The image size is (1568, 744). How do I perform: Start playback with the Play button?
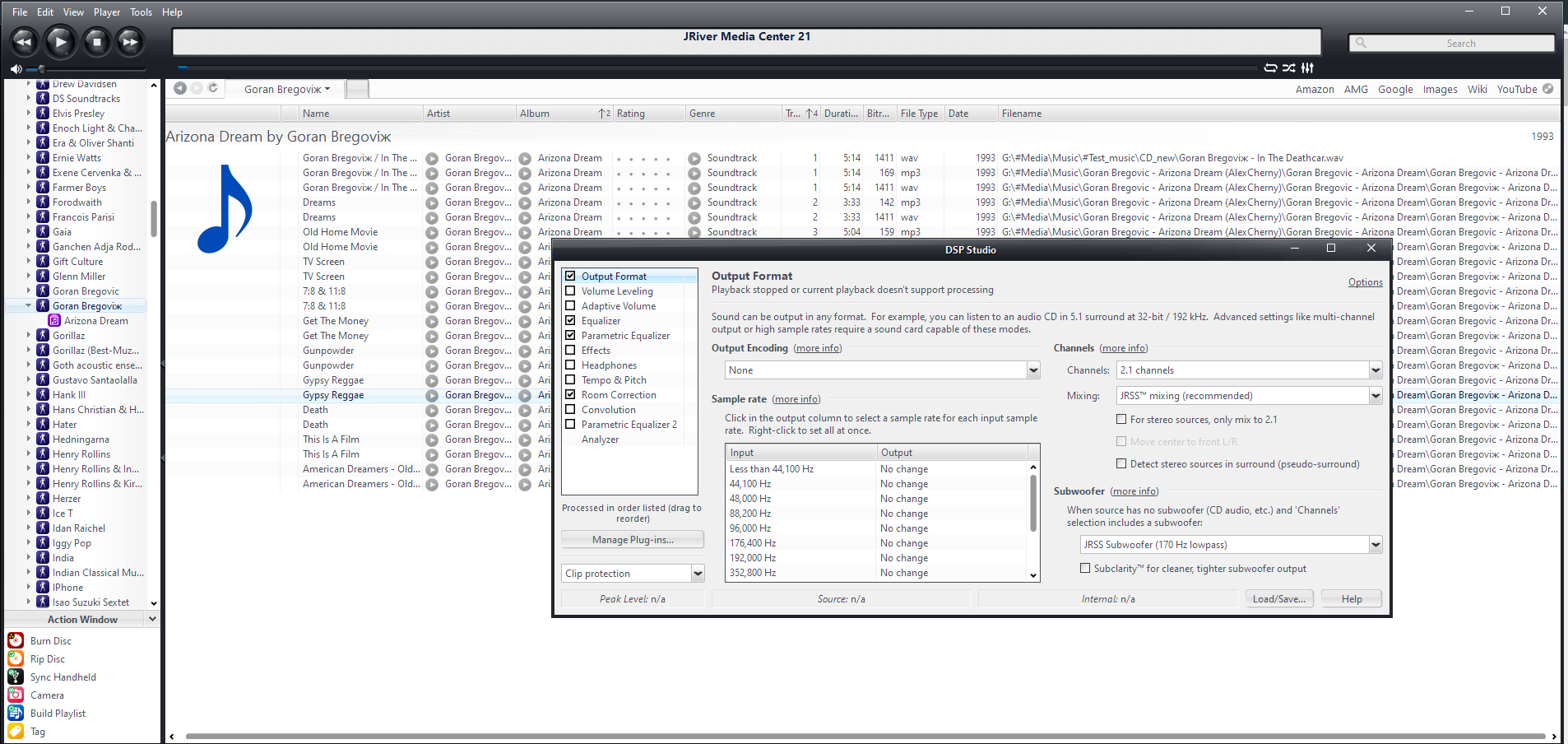tap(60, 42)
